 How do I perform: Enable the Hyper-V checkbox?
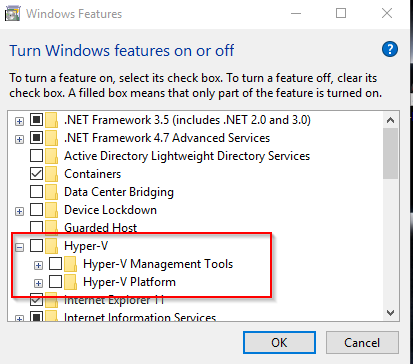[x=36, y=246]
